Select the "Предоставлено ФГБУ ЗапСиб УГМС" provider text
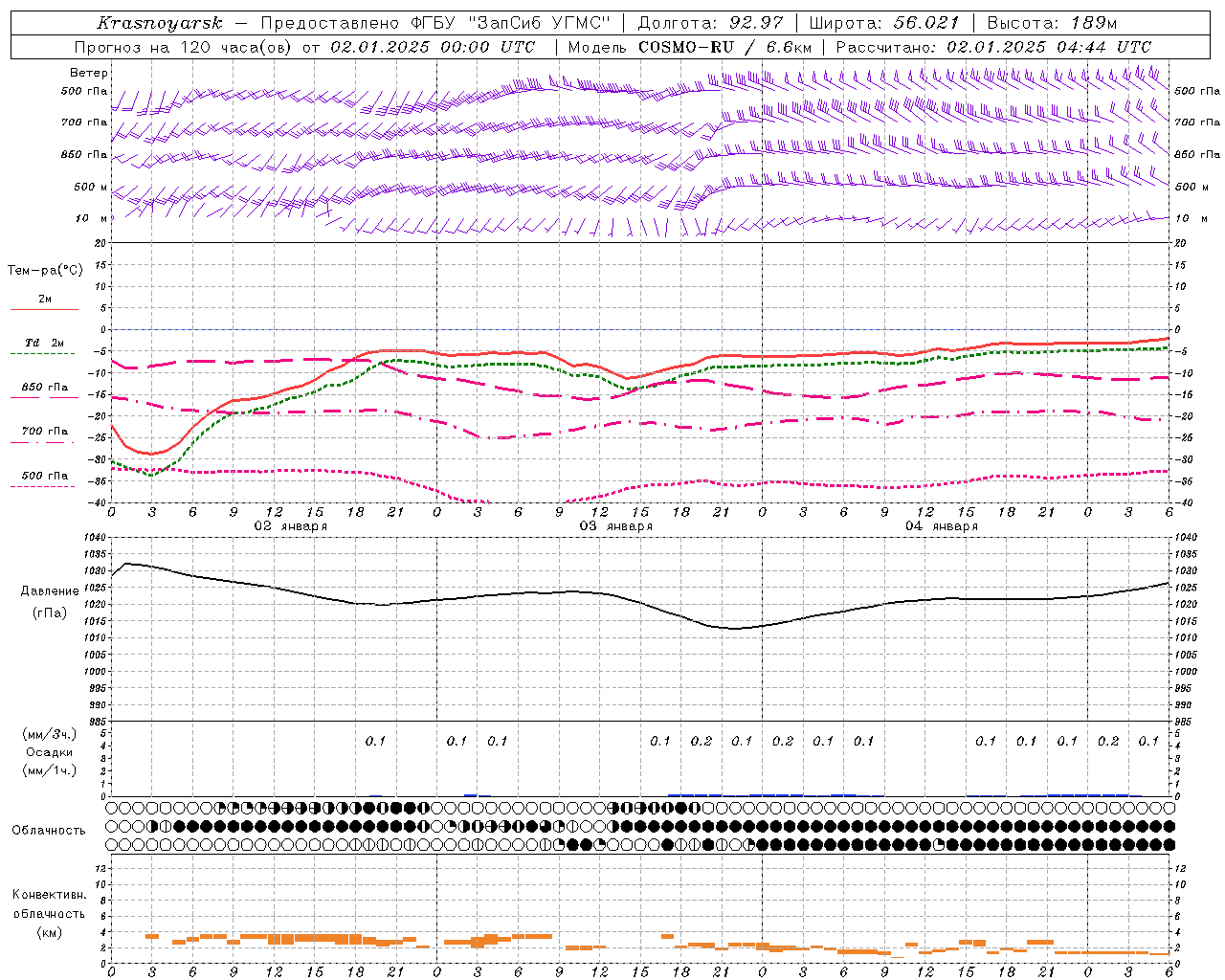This screenshot has width=1225, height=980. tap(435, 23)
